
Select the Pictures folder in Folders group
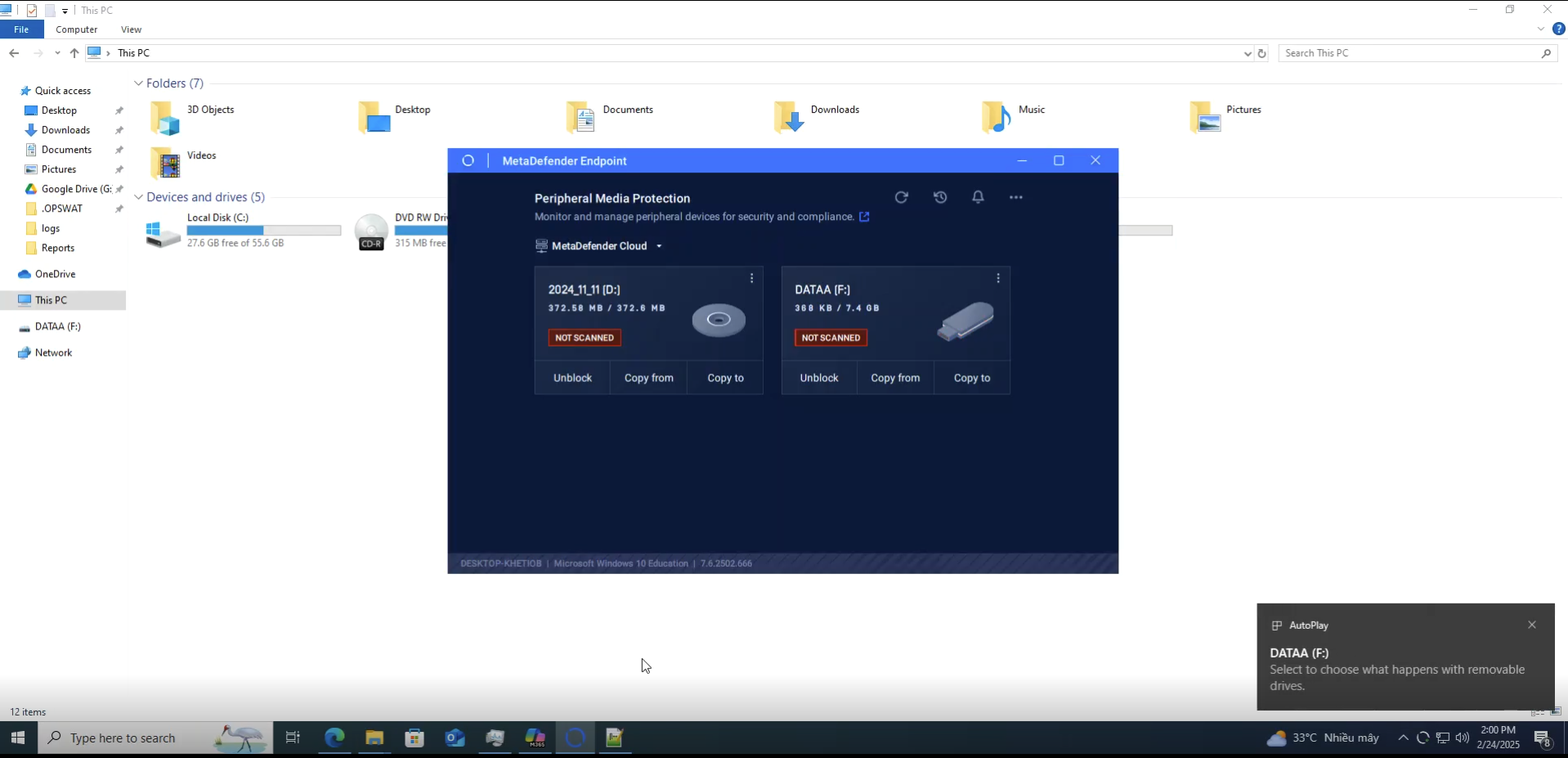[x=1226, y=118]
